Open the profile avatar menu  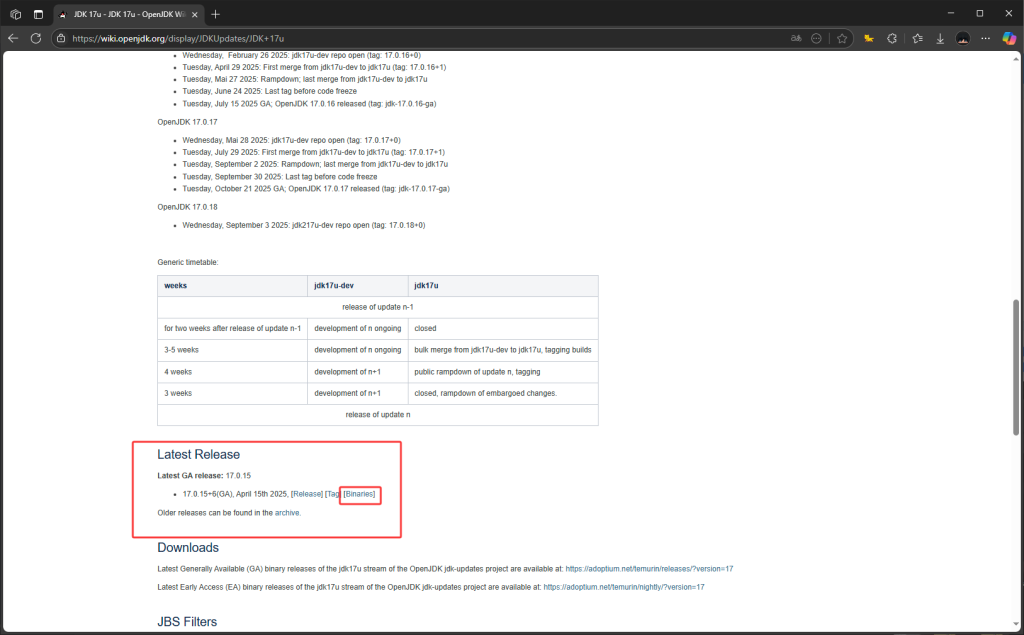[x=963, y=39]
